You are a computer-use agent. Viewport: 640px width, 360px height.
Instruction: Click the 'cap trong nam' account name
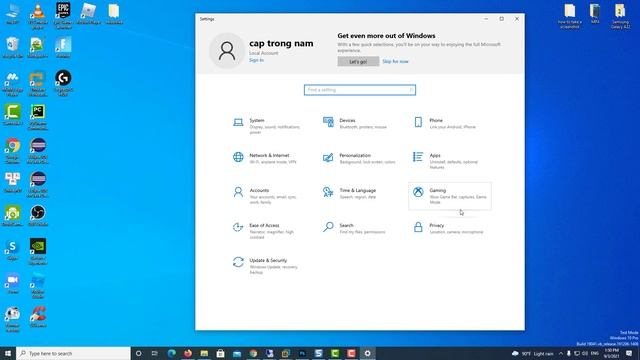281,43
